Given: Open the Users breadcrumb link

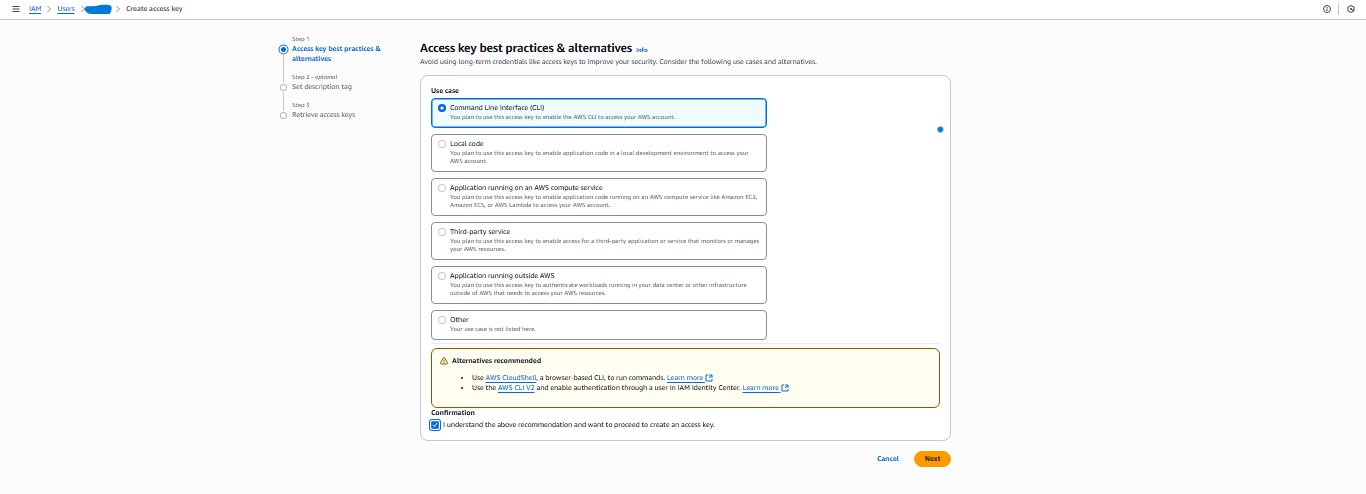Looking at the screenshot, I should click(x=66, y=8).
